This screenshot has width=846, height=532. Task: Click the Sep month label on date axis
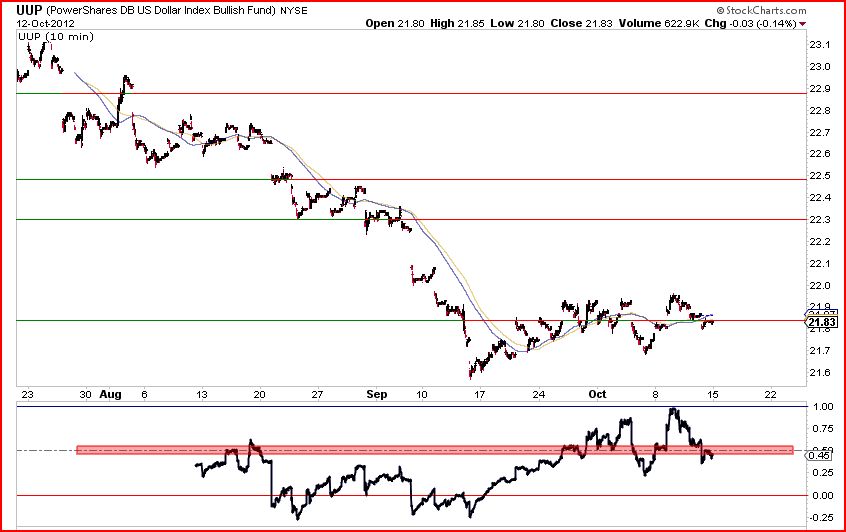click(x=377, y=394)
